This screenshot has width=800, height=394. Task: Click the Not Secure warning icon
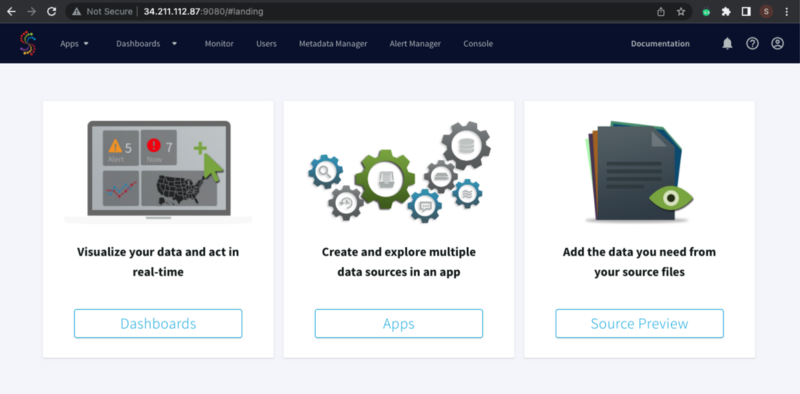[x=77, y=11]
